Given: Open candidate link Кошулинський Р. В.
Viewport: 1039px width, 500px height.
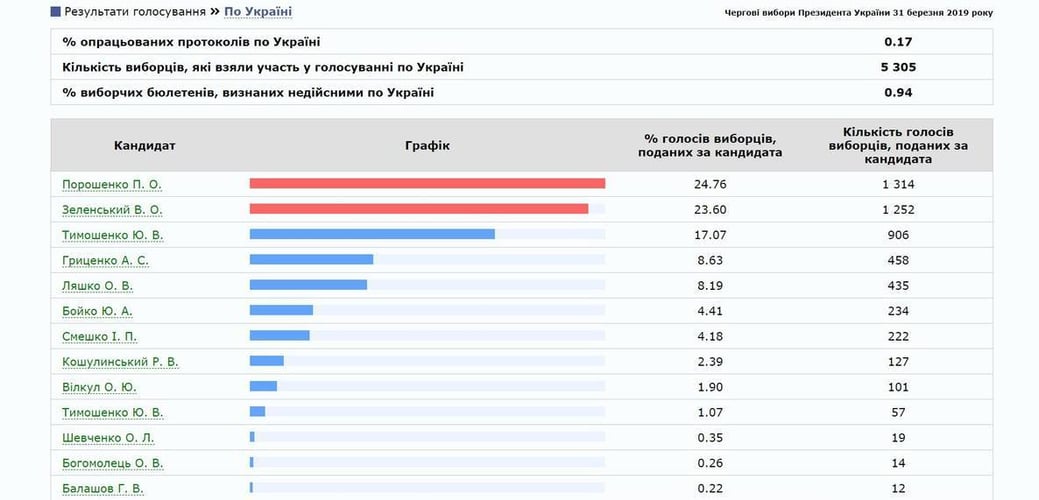Looking at the screenshot, I should (120, 361).
